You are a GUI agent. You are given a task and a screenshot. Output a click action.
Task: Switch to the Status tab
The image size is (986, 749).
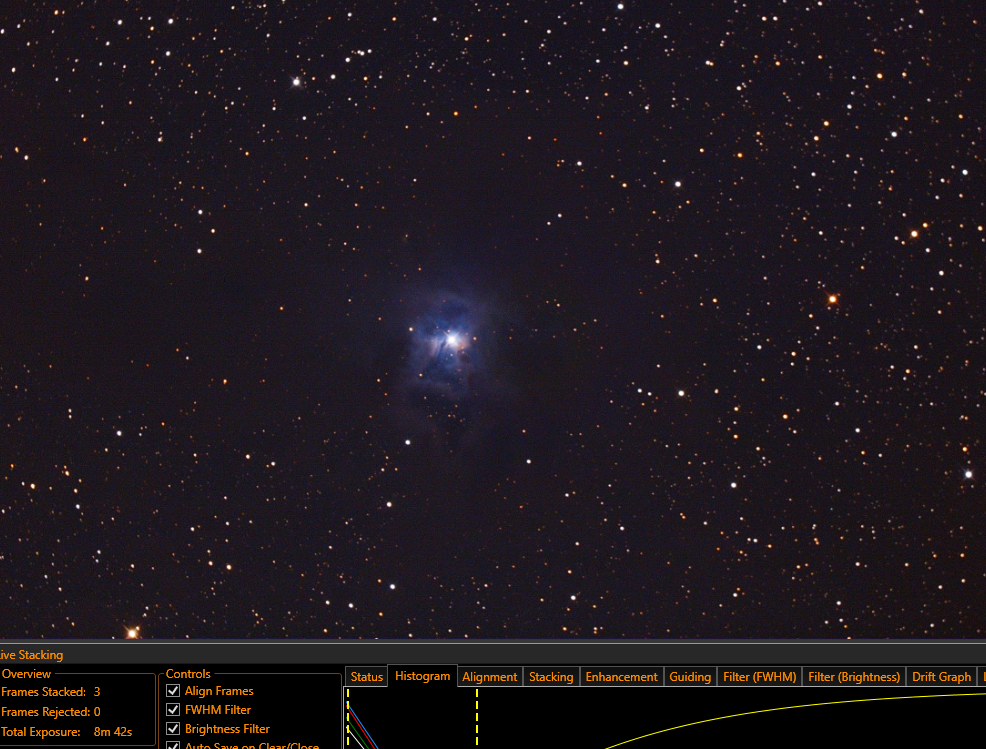pos(367,677)
